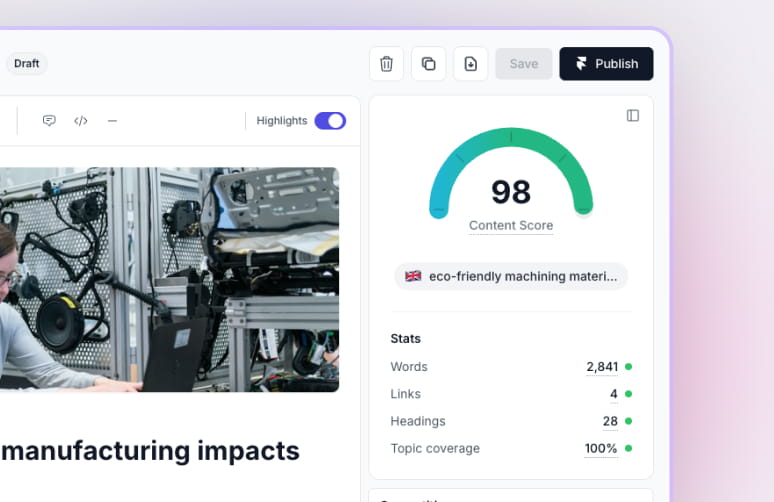Click the Stats section heading
Viewport: 774px width, 502px height.
click(x=405, y=339)
